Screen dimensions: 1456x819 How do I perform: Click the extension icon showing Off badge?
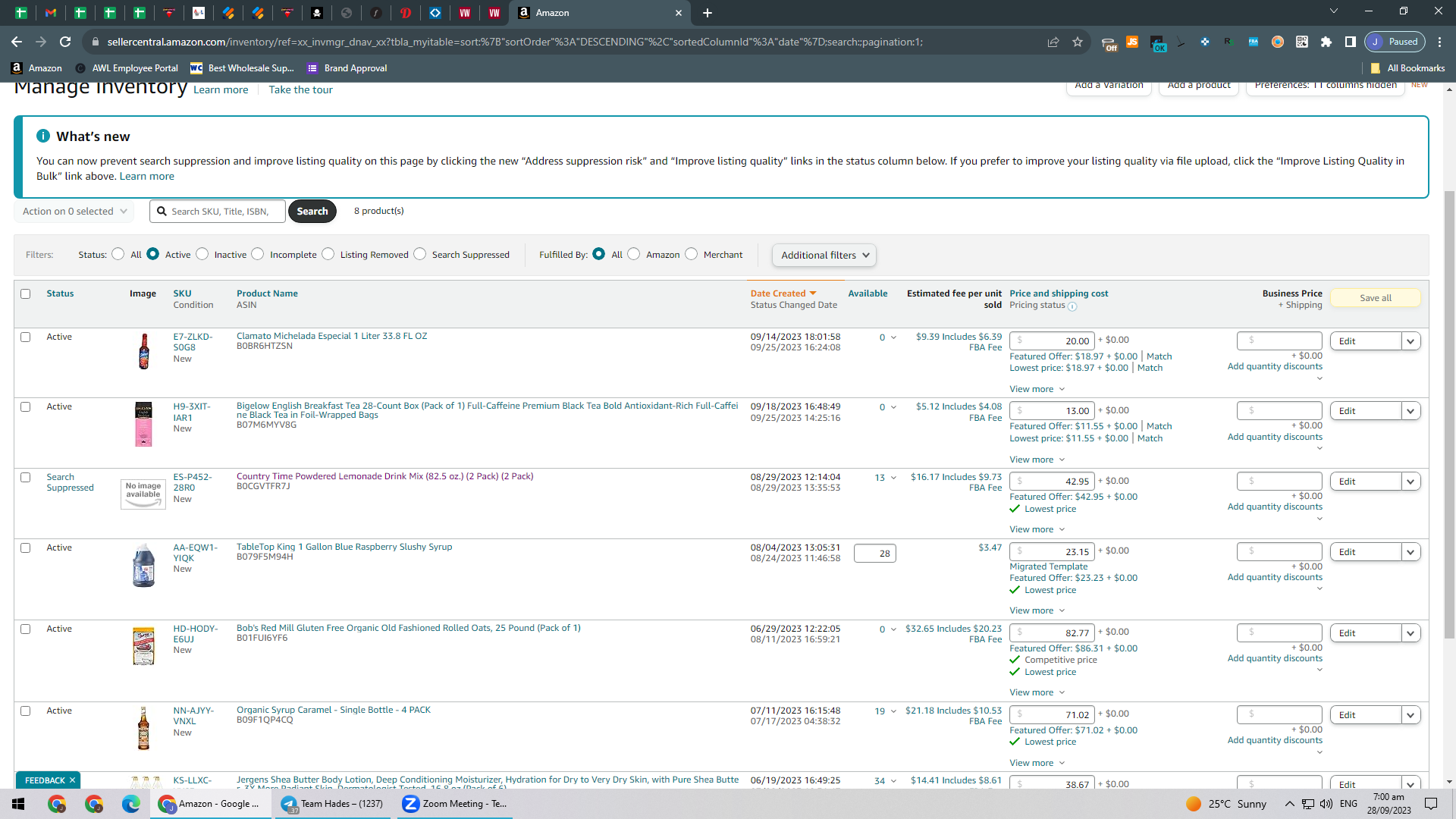point(1109,43)
